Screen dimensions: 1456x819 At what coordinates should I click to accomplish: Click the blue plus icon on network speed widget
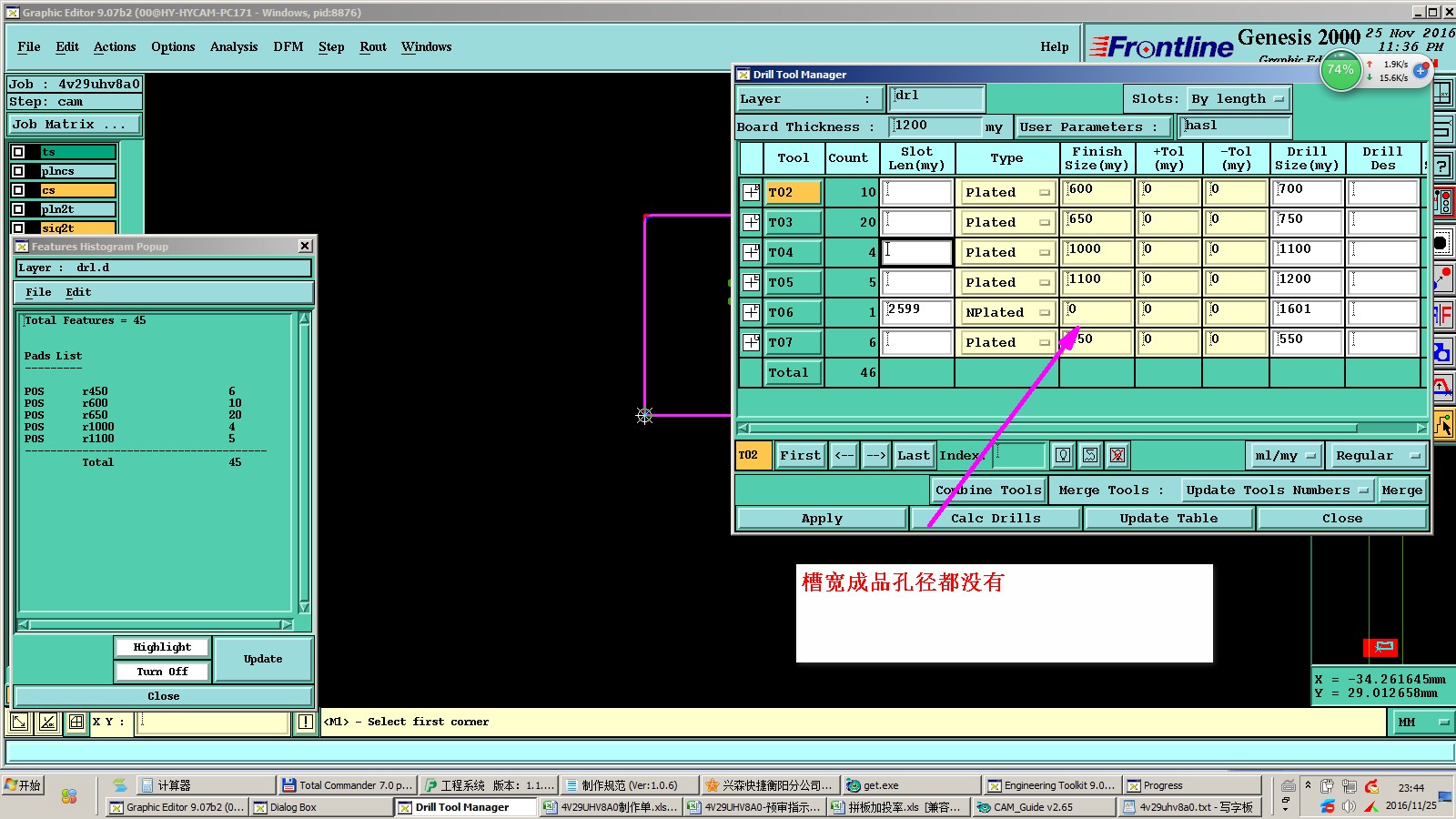pos(1421,70)
